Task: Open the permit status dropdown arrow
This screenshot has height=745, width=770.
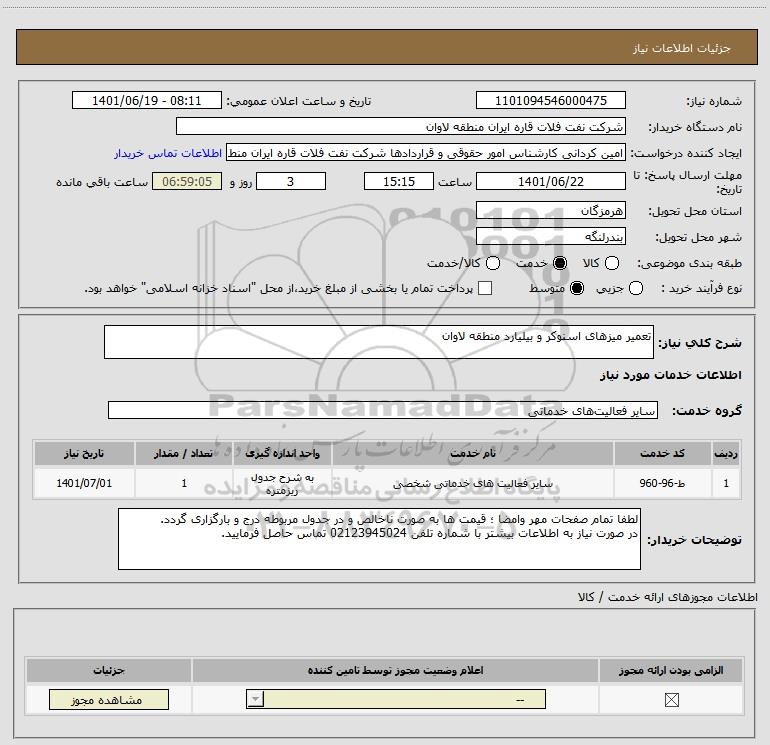Action: pos(255,699)
